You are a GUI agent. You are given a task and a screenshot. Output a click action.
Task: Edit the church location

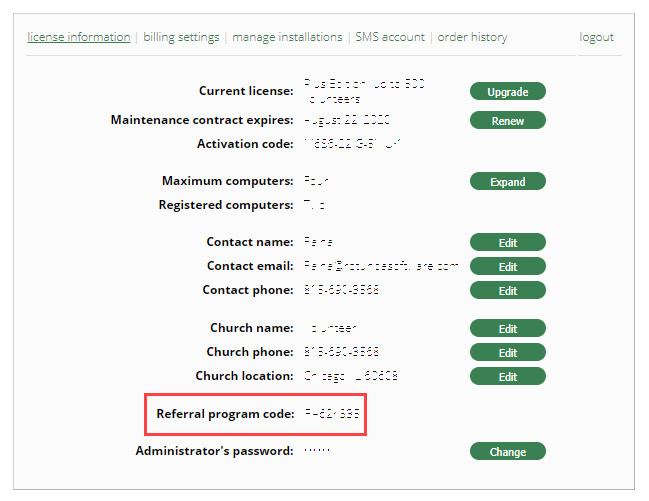(x=507, y=377)
